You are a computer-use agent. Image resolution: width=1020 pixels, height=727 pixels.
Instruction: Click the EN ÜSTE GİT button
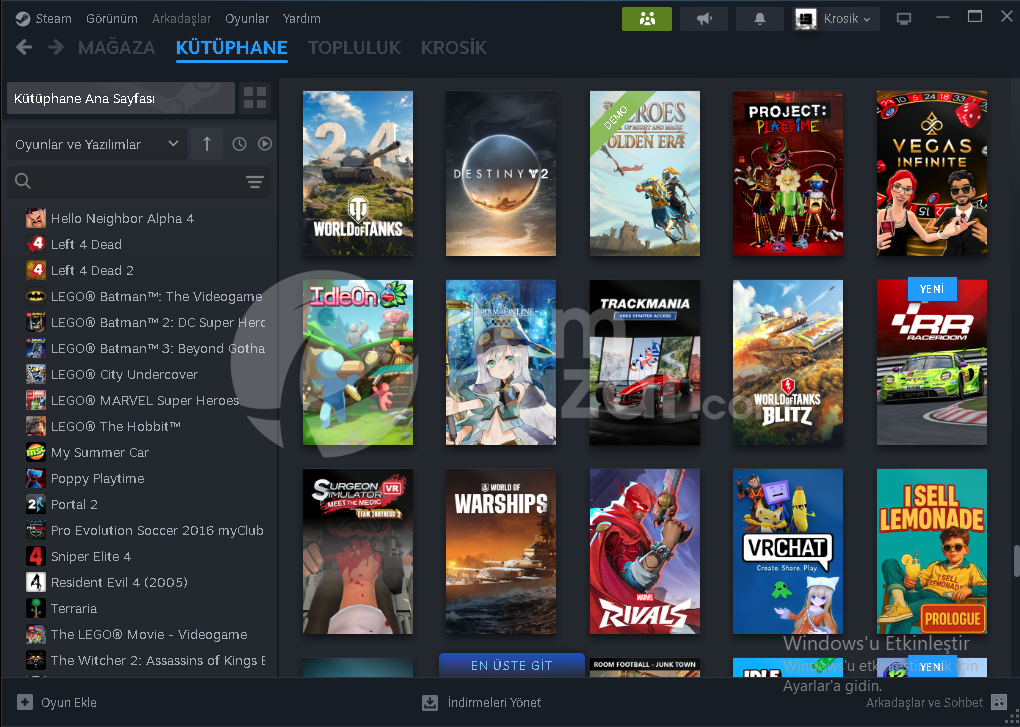tap(512, 665)
